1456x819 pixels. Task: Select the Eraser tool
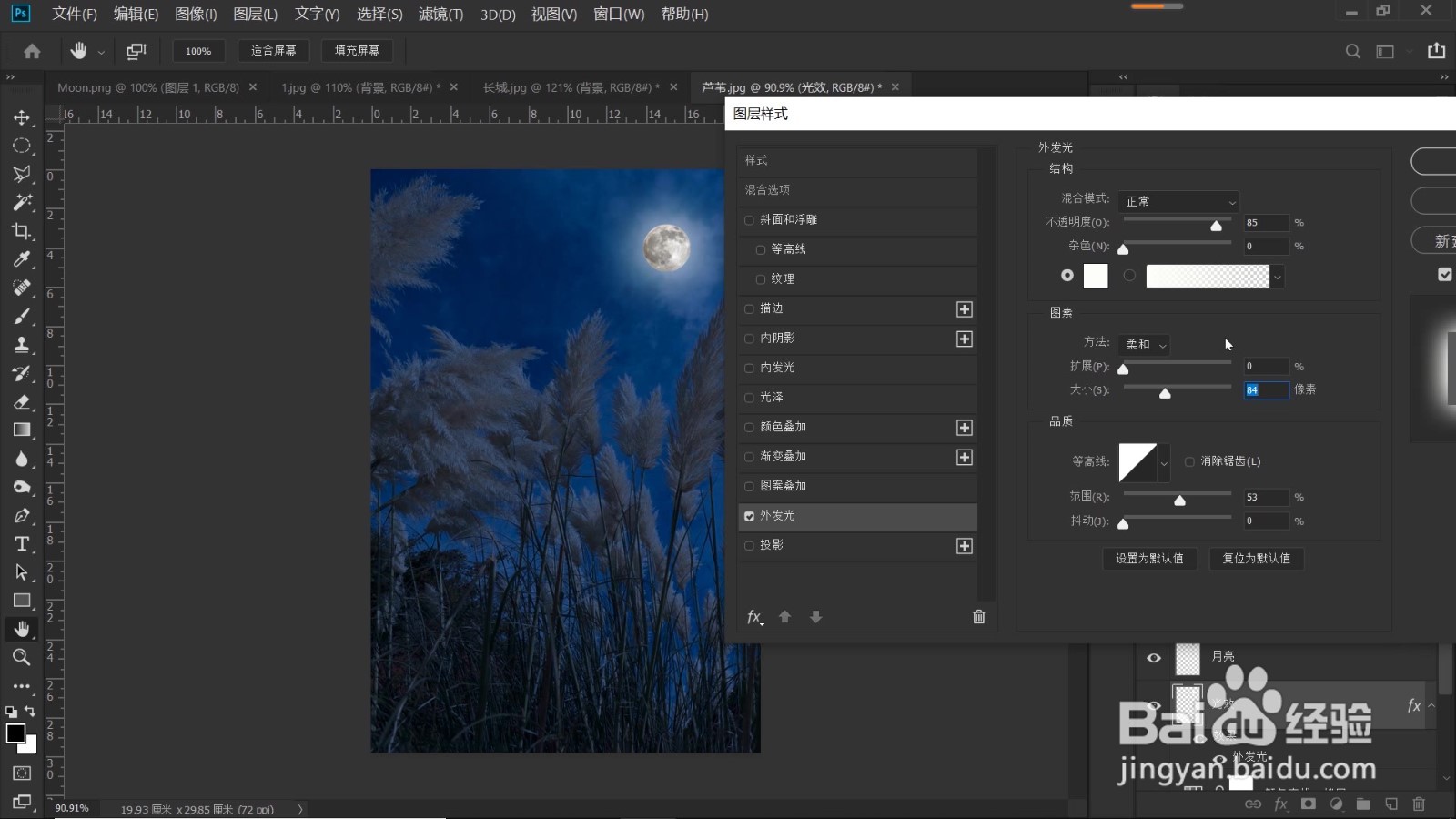point(22,401)
